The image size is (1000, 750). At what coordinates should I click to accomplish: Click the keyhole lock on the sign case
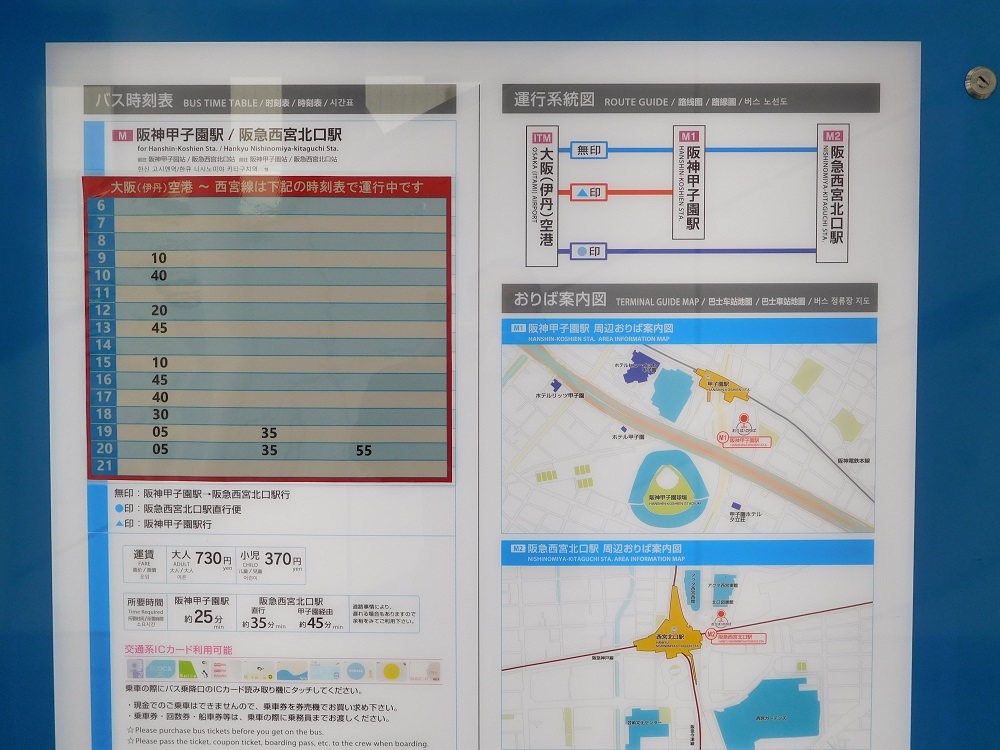(980, 82)
